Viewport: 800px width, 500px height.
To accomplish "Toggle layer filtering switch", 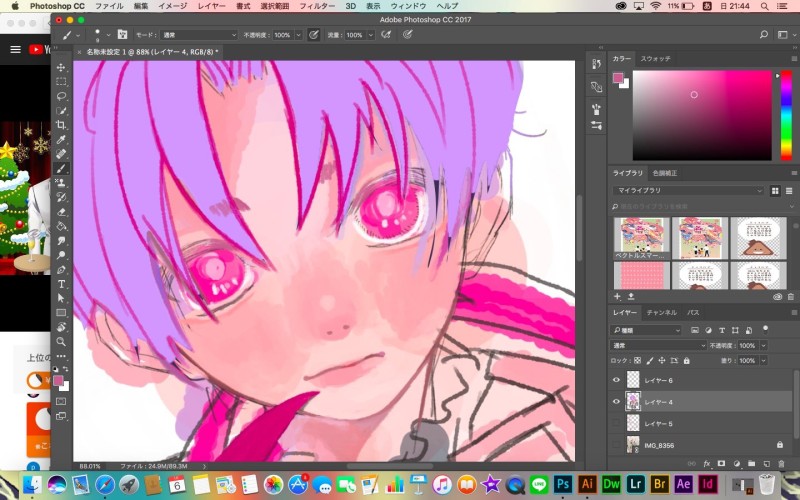I will (765, 329).
